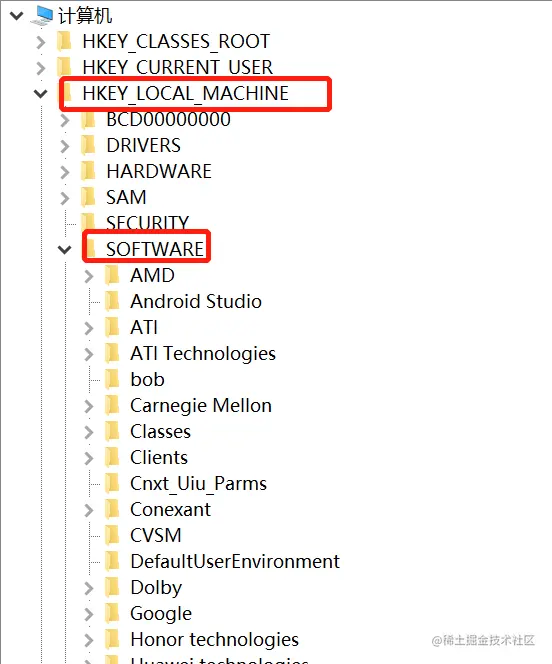Select the Conexant key name

(x=171, y=509)
